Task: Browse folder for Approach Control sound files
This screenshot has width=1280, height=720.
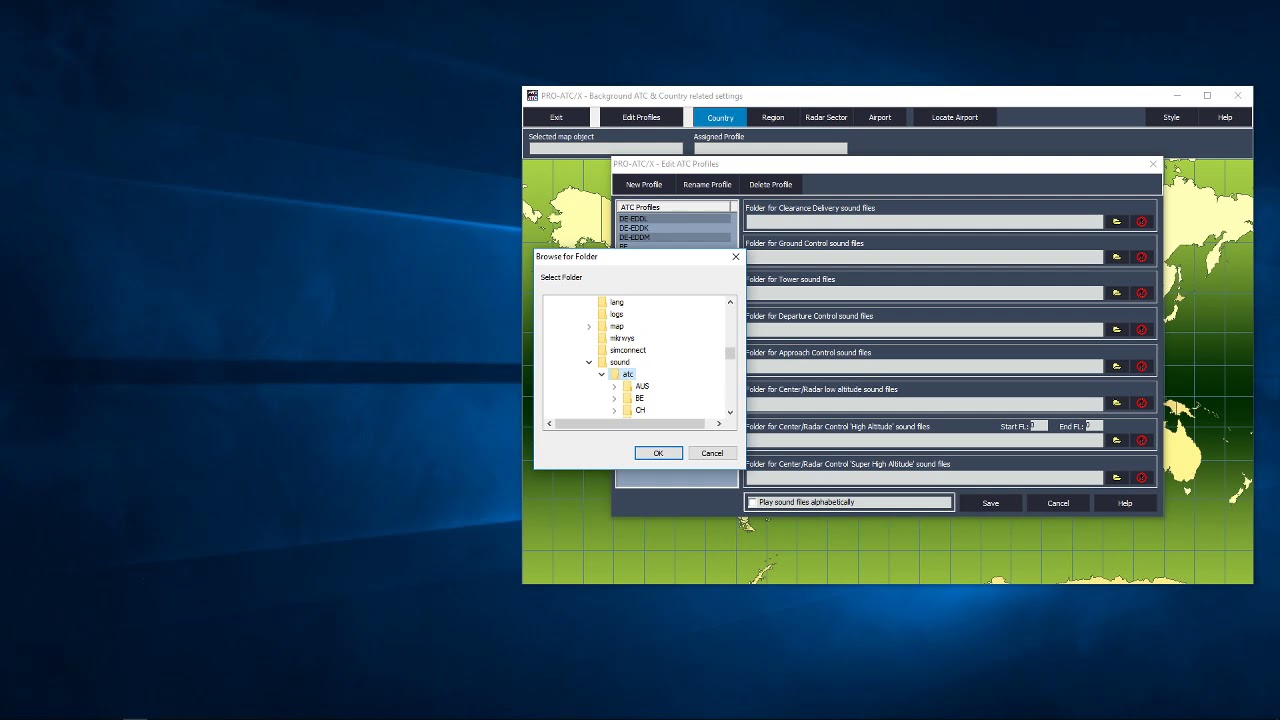Action: click(1117, 367)
